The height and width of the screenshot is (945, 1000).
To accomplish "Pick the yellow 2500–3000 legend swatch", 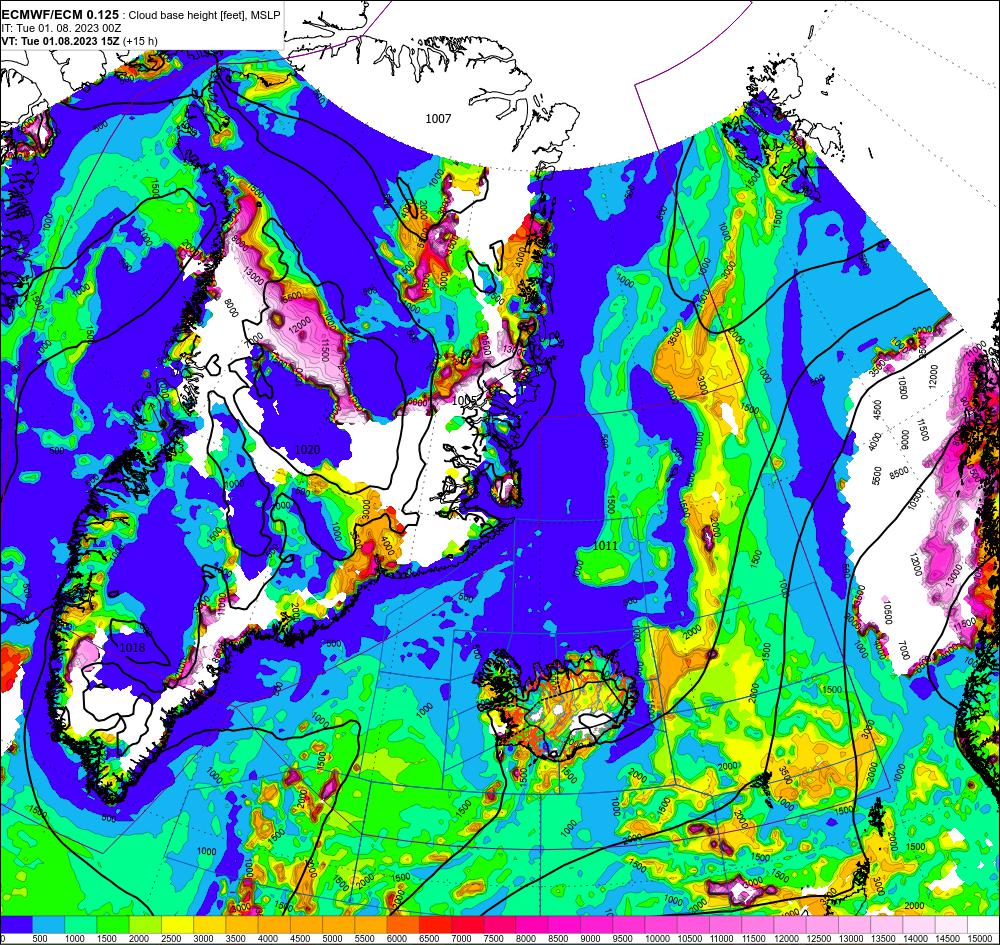I will (x=177, y=925).
